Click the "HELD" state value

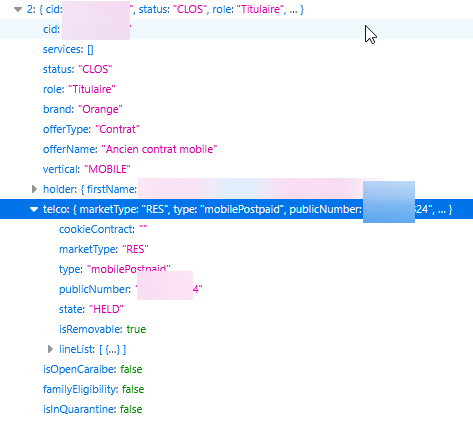coord(106,309)
